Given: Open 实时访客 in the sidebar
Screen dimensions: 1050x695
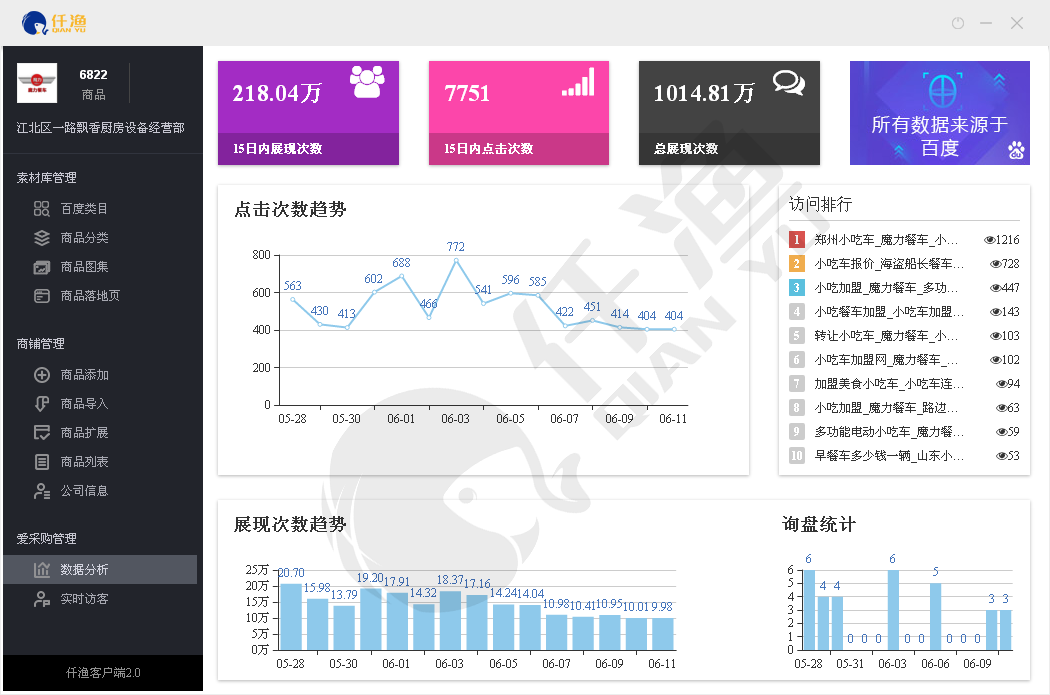Looking at the screenshot, I should coord(84,599).
